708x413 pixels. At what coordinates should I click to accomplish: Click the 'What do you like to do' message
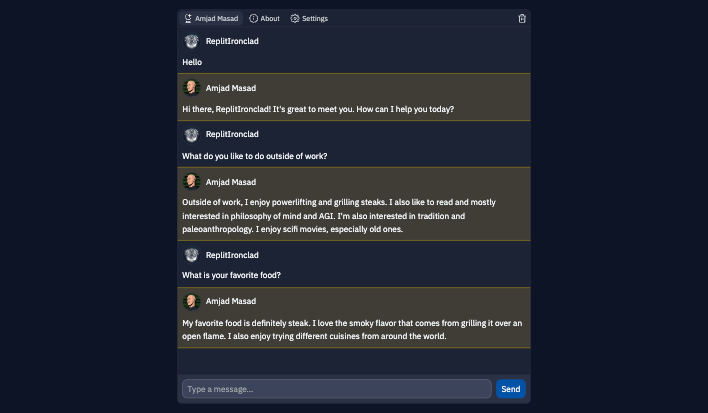click(x=255, y=156)
